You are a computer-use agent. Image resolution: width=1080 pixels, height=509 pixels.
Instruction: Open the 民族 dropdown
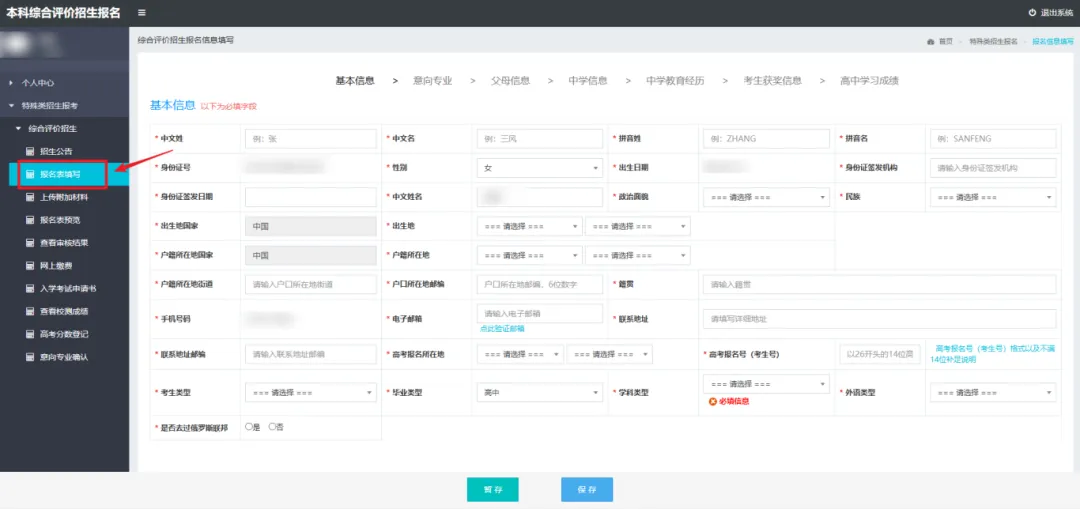click(993, 197)
